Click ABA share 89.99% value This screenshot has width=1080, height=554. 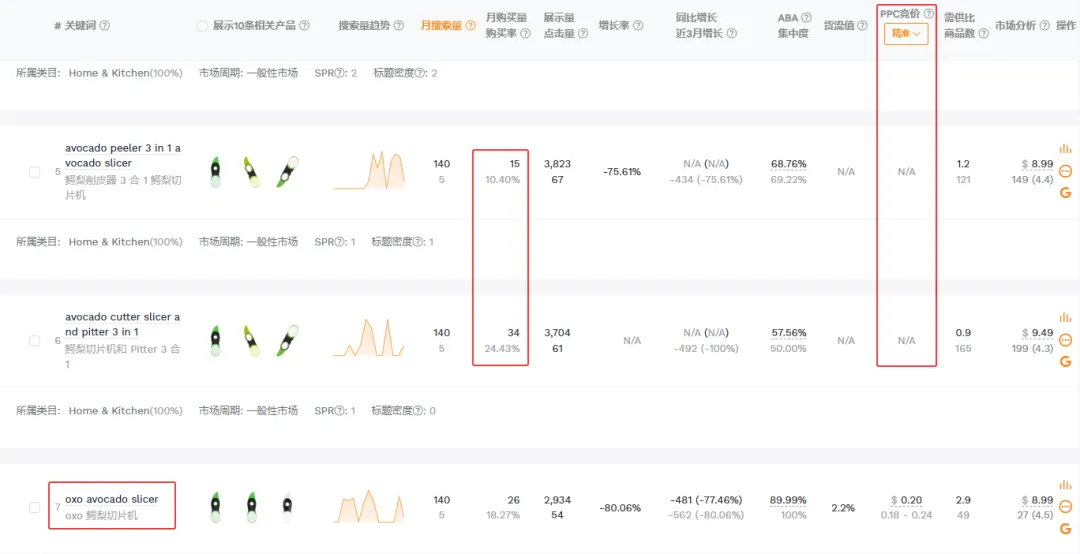[789, 500]
